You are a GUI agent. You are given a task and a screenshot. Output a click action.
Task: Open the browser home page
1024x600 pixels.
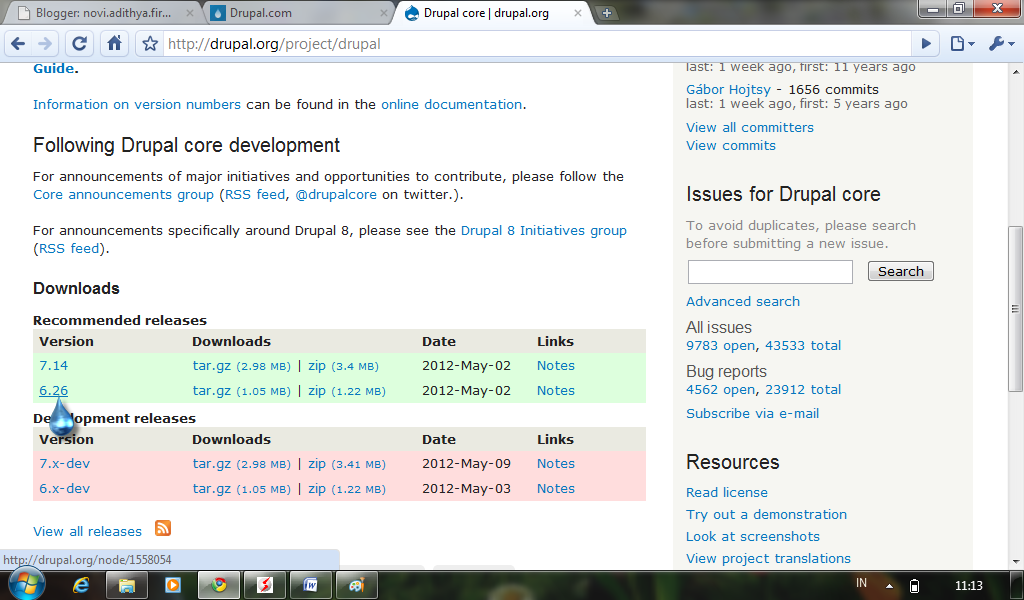click(x=114, y=44)
